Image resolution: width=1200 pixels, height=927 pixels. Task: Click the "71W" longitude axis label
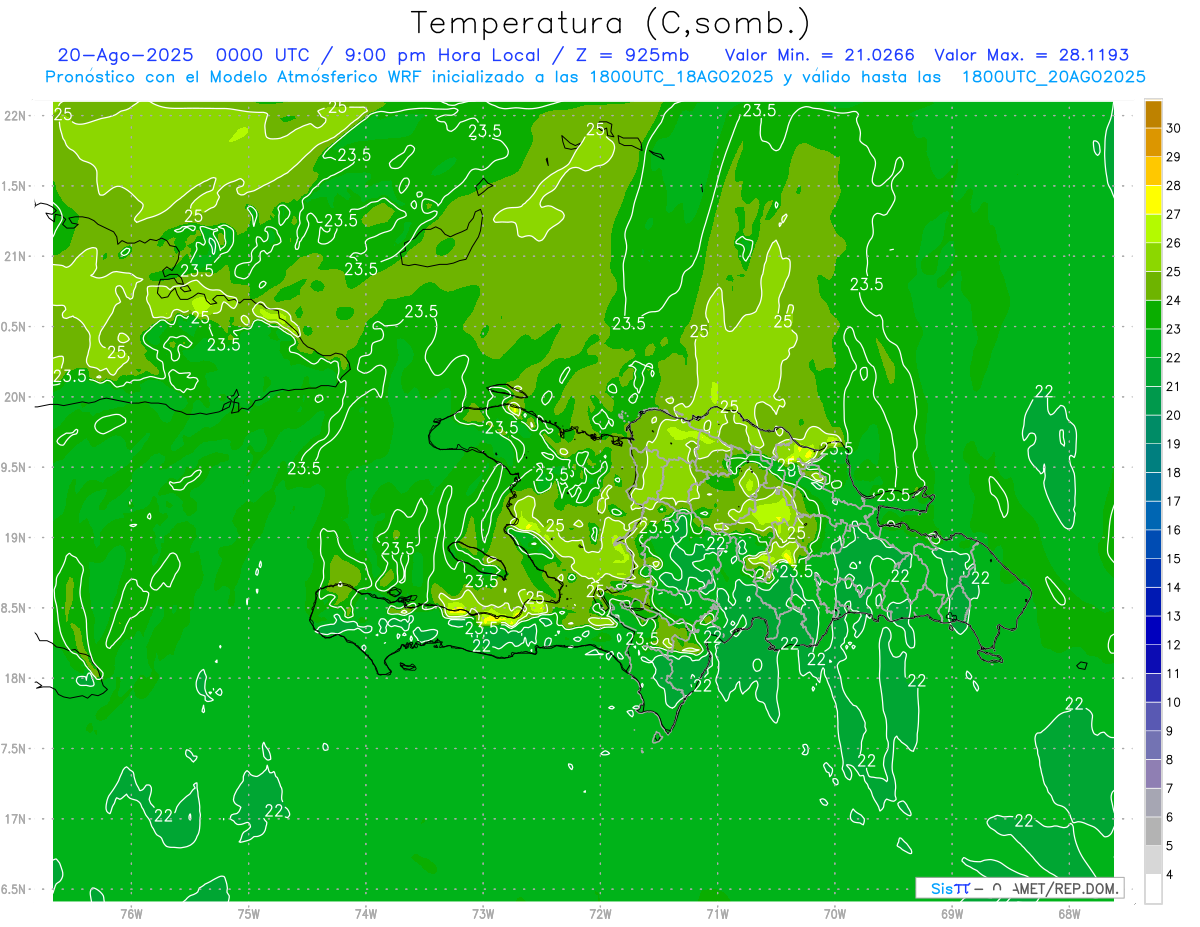click(x=717, y=914)
